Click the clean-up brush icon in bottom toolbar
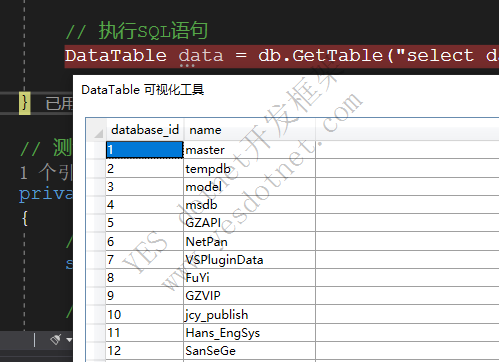 click(56, 340)
